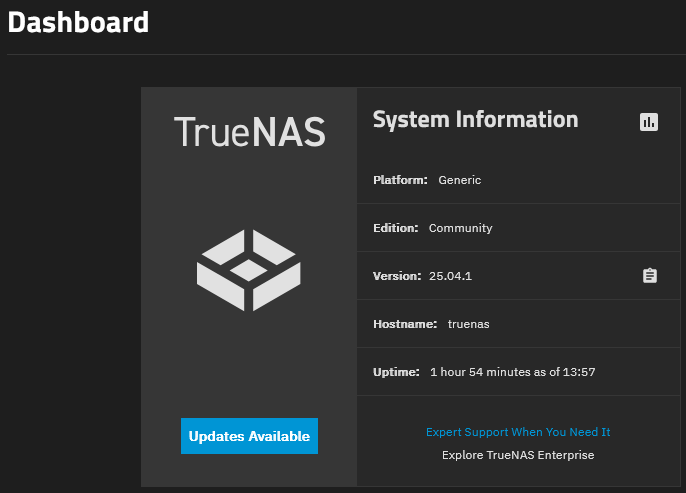686x493 pixels.
Task: Click the Updates Available button
Action: [249, 436]
